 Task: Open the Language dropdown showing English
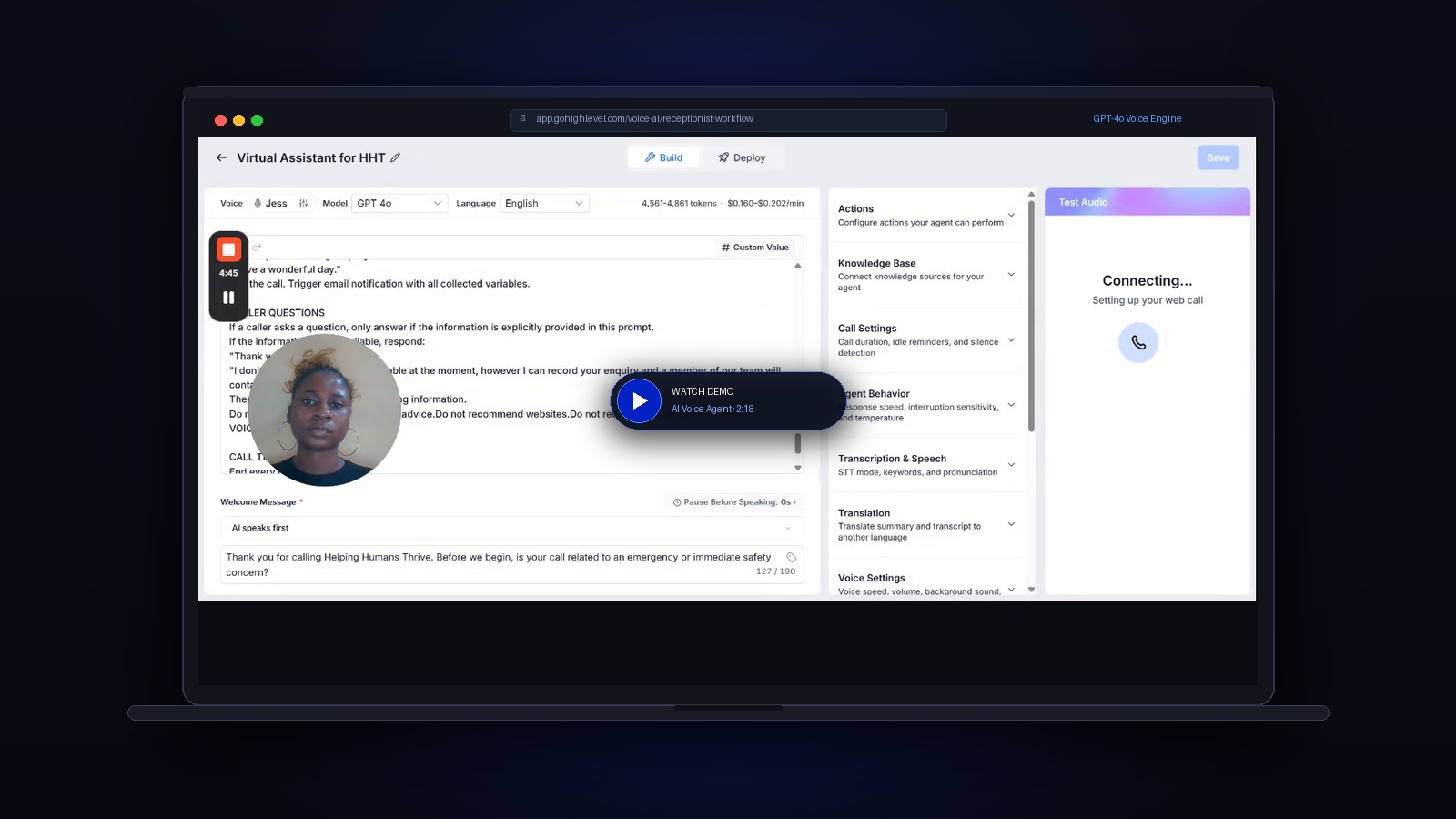click(x=544, y=204)
